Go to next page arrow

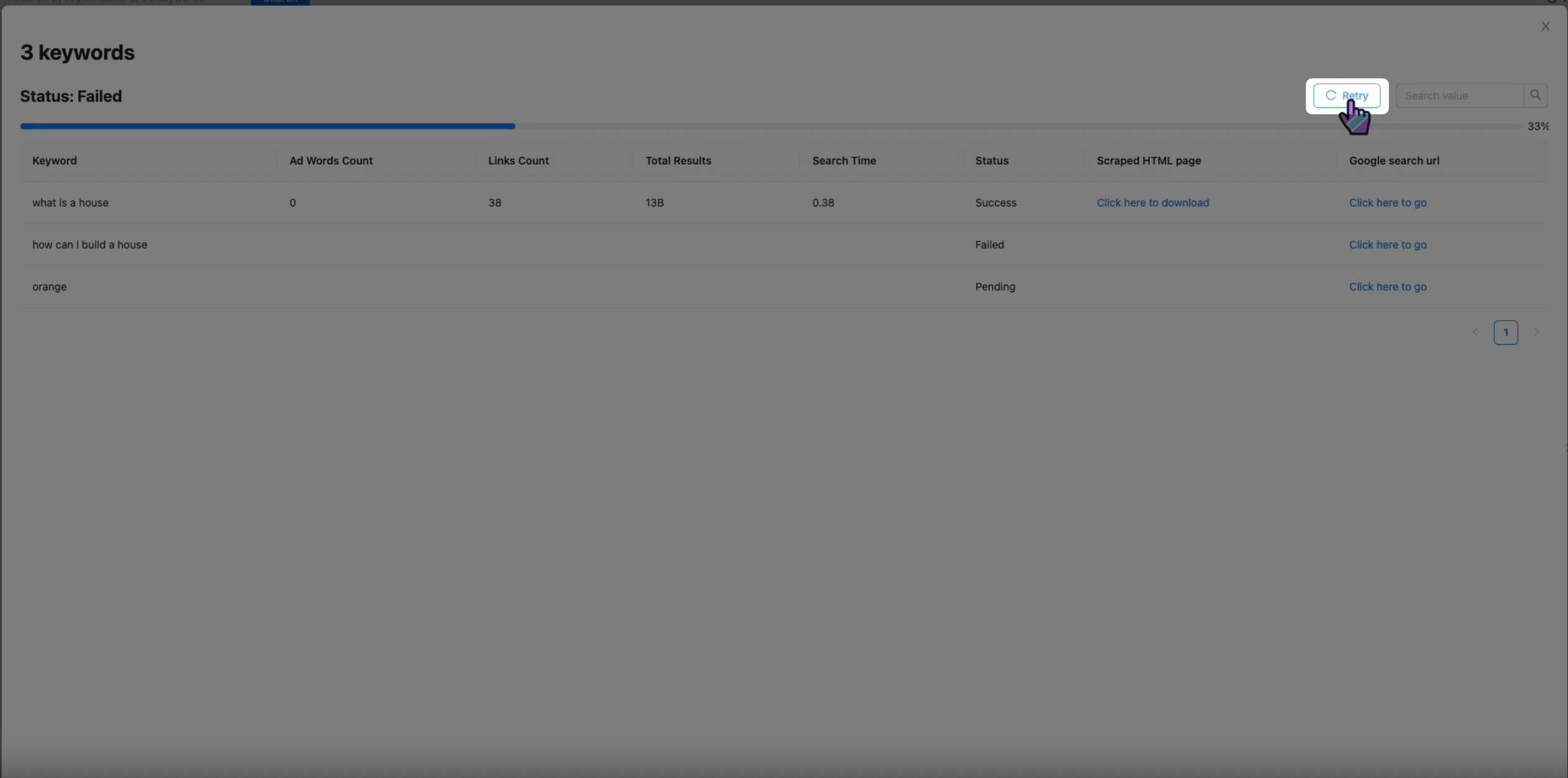(1536, 332)
